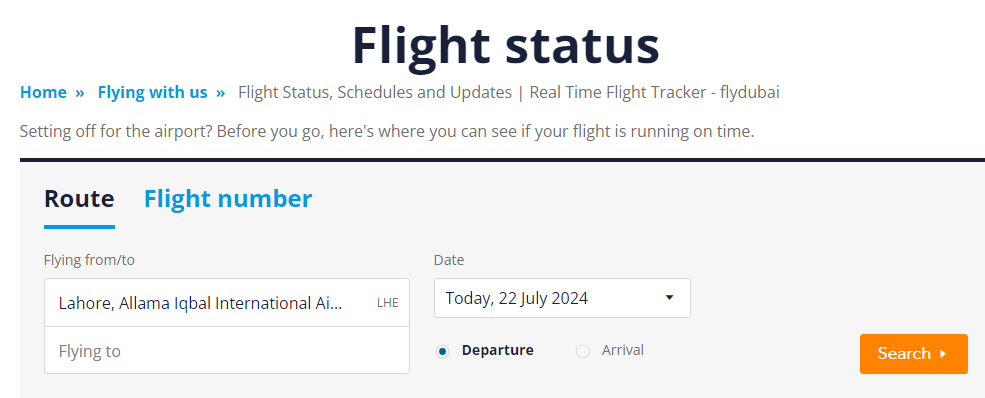Go to the Home breadcrumb link
985x398 pixels.
[43, 92]
